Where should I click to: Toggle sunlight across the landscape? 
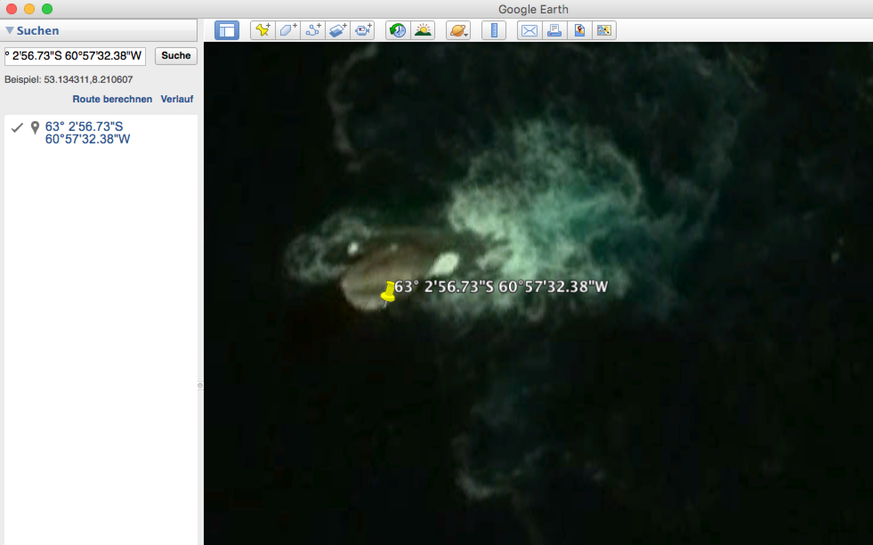pyautogui.click(x=423, y=30)
